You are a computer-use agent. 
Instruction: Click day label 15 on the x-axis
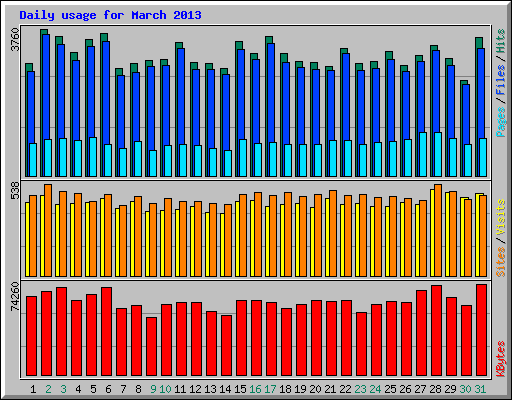[x=240, y=389]
